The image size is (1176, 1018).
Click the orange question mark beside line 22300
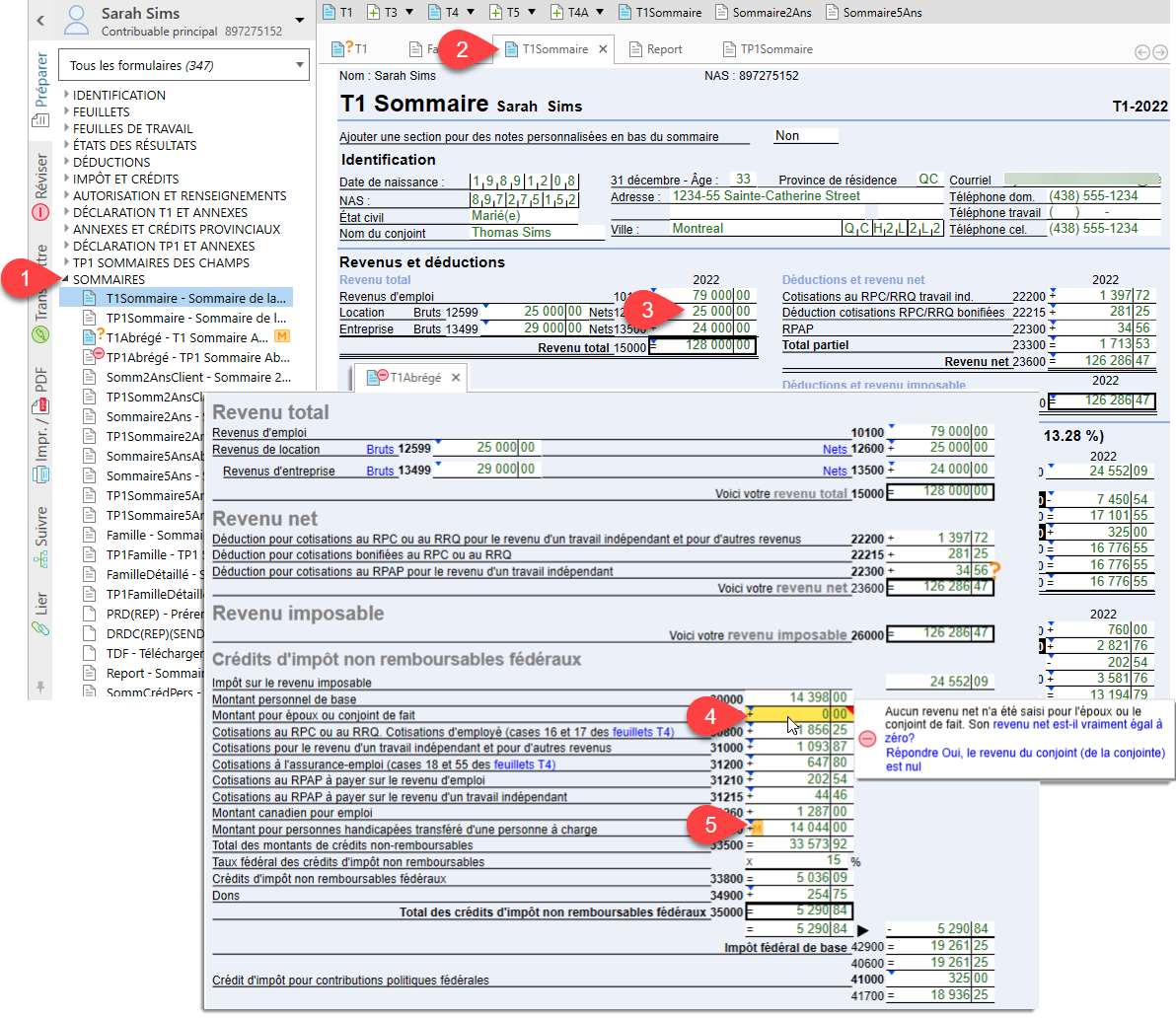(995, 570)
